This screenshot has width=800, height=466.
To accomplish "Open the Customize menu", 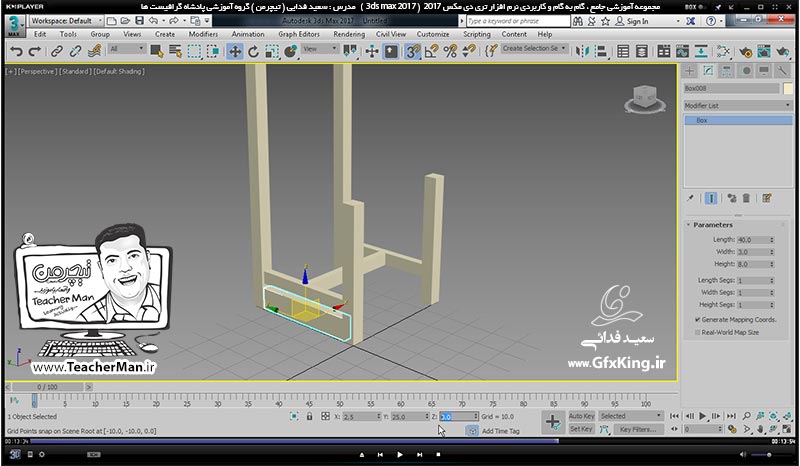I will (x=433, y=34).
